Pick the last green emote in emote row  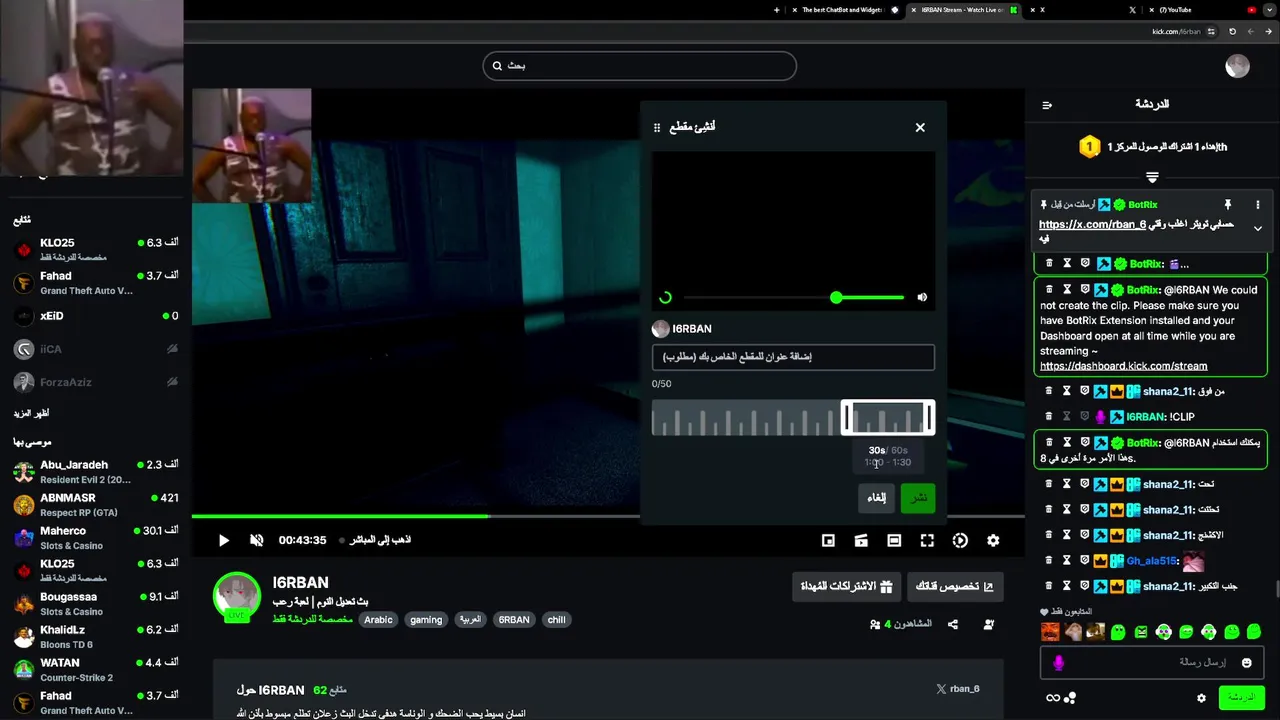tap(1254, 632)
